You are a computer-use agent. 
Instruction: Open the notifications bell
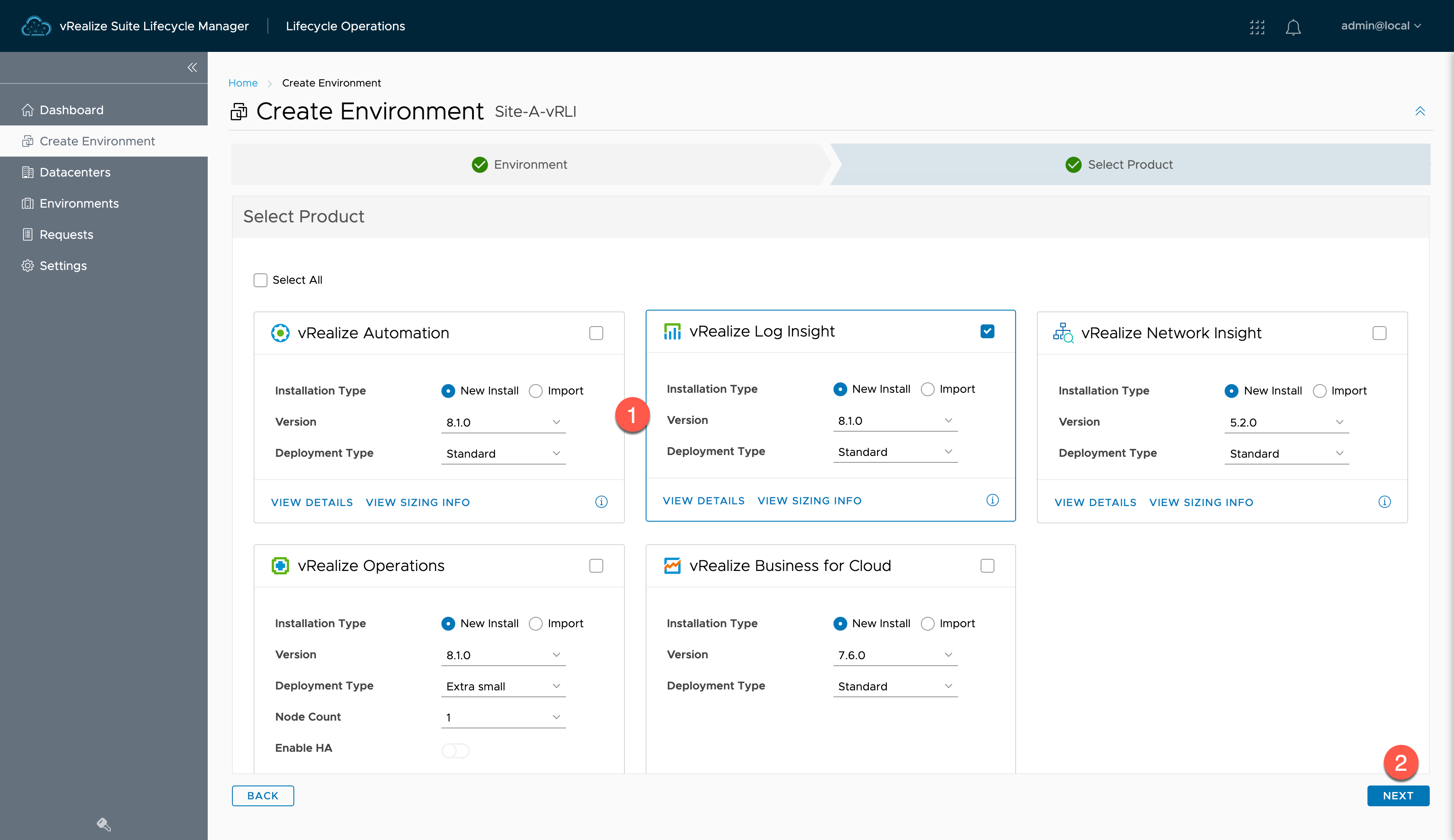(x=1293, y=27)
